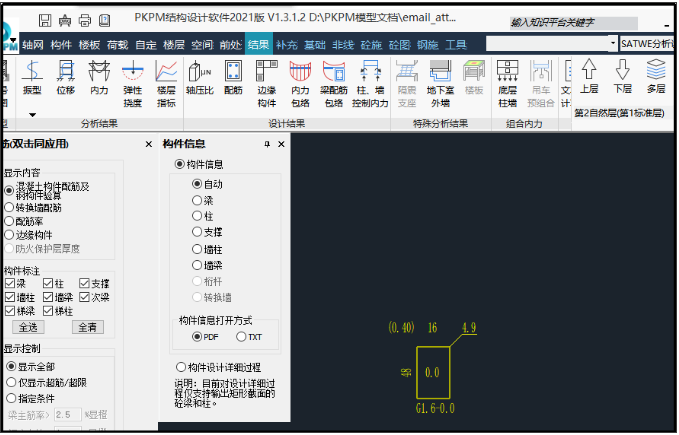Close the left 配筋 settings panel
This screenshot has height=435, width=679.
pyautogui.click(x=149, y=144)
